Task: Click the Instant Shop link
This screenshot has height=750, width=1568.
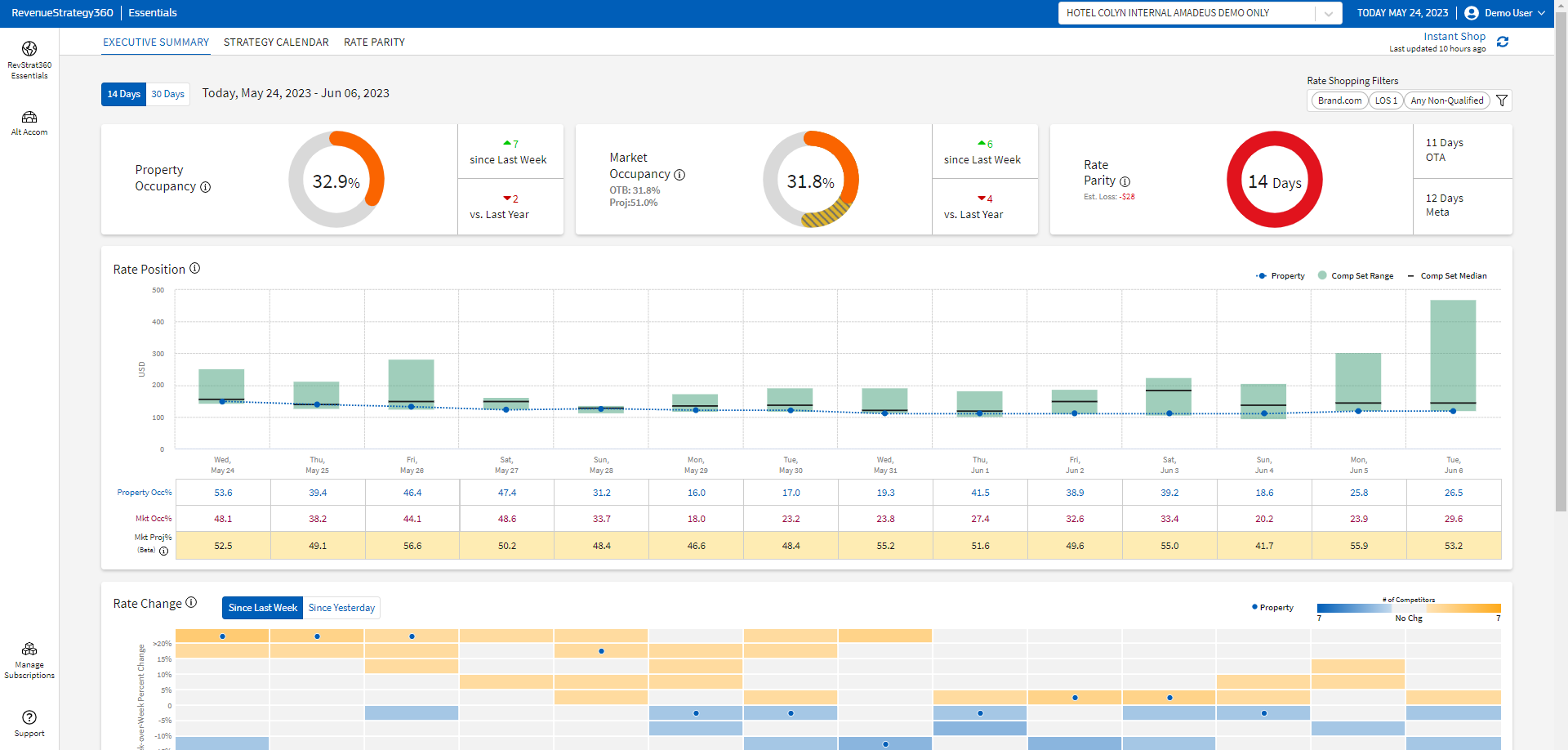Action: pos(1454,37)
